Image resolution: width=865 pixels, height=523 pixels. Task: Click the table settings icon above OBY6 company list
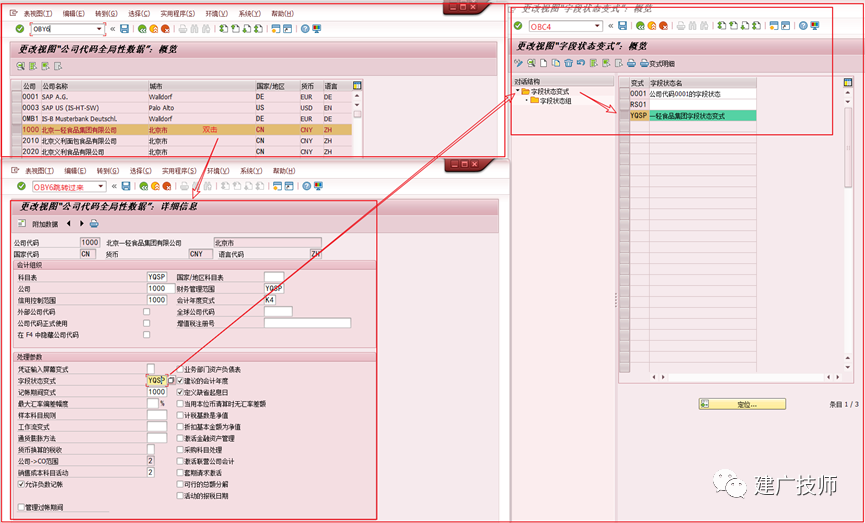coord(357,86)
